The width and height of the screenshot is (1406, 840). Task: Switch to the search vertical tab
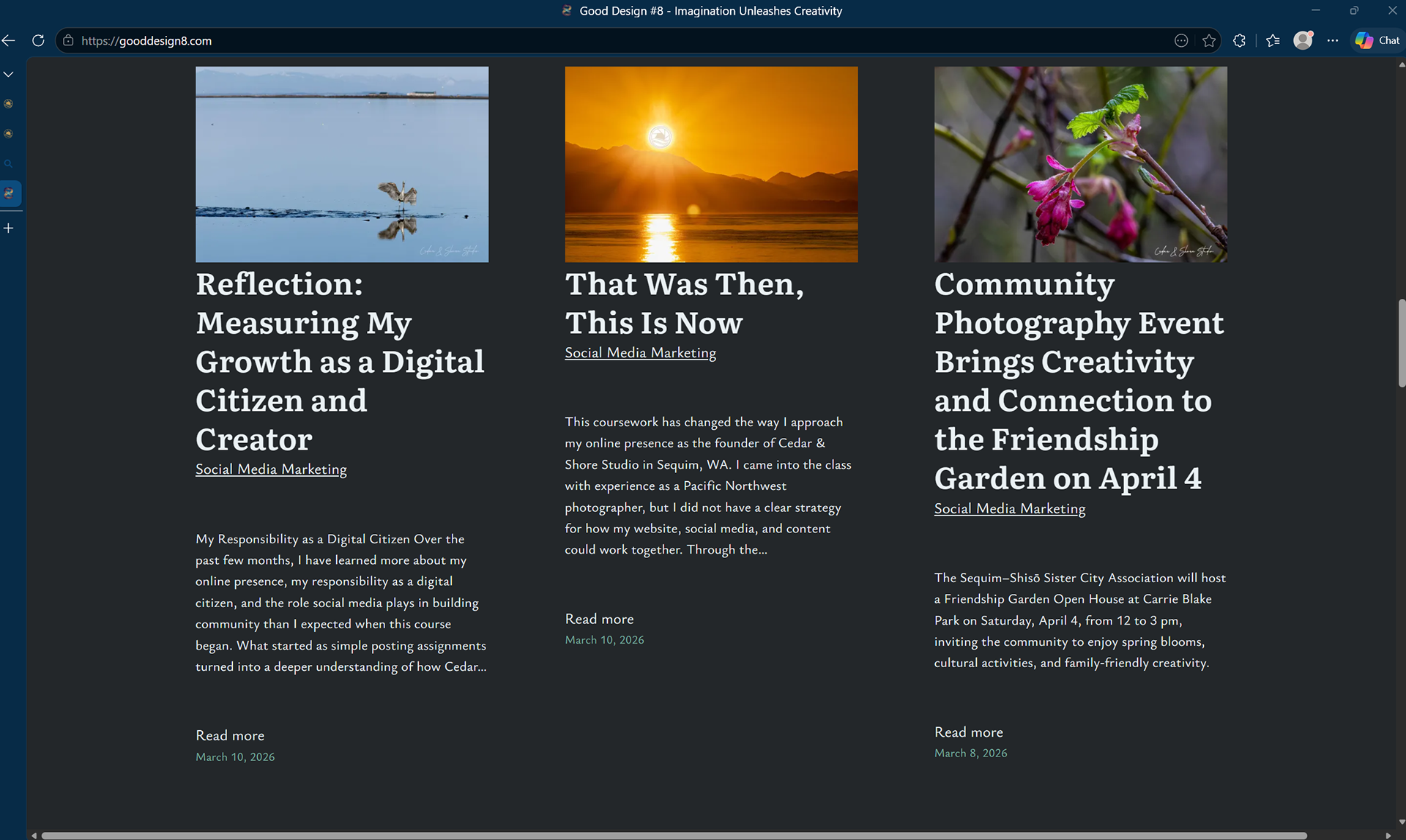[x=9, y=164]
